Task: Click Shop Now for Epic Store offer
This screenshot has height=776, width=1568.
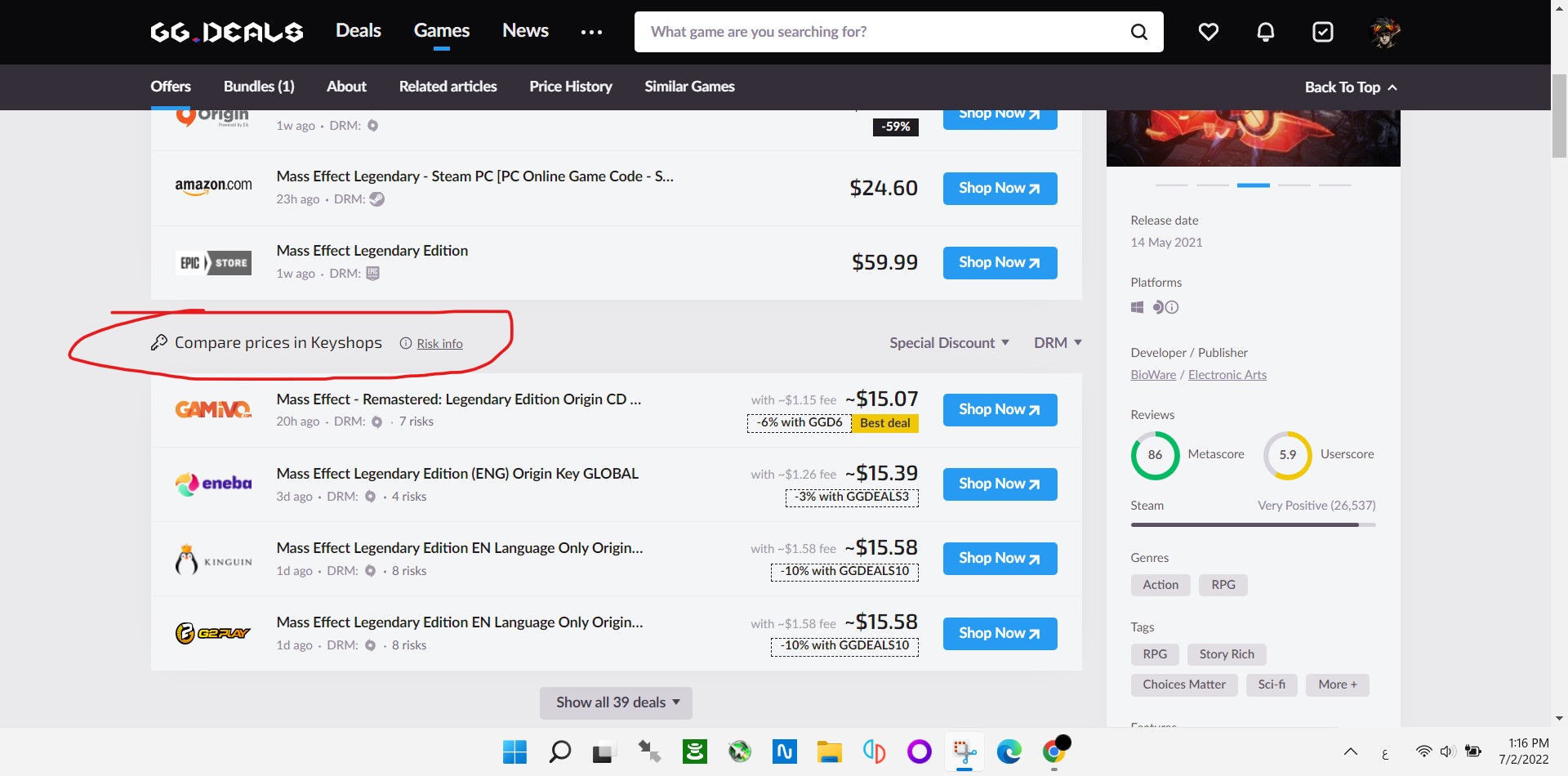Action: click(1000, 263)
